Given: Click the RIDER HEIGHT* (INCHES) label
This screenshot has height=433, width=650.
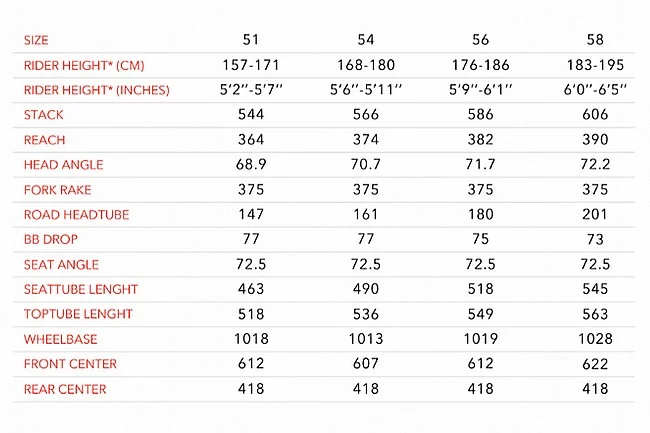Looking at the screenshot, I should pos(89,91).
